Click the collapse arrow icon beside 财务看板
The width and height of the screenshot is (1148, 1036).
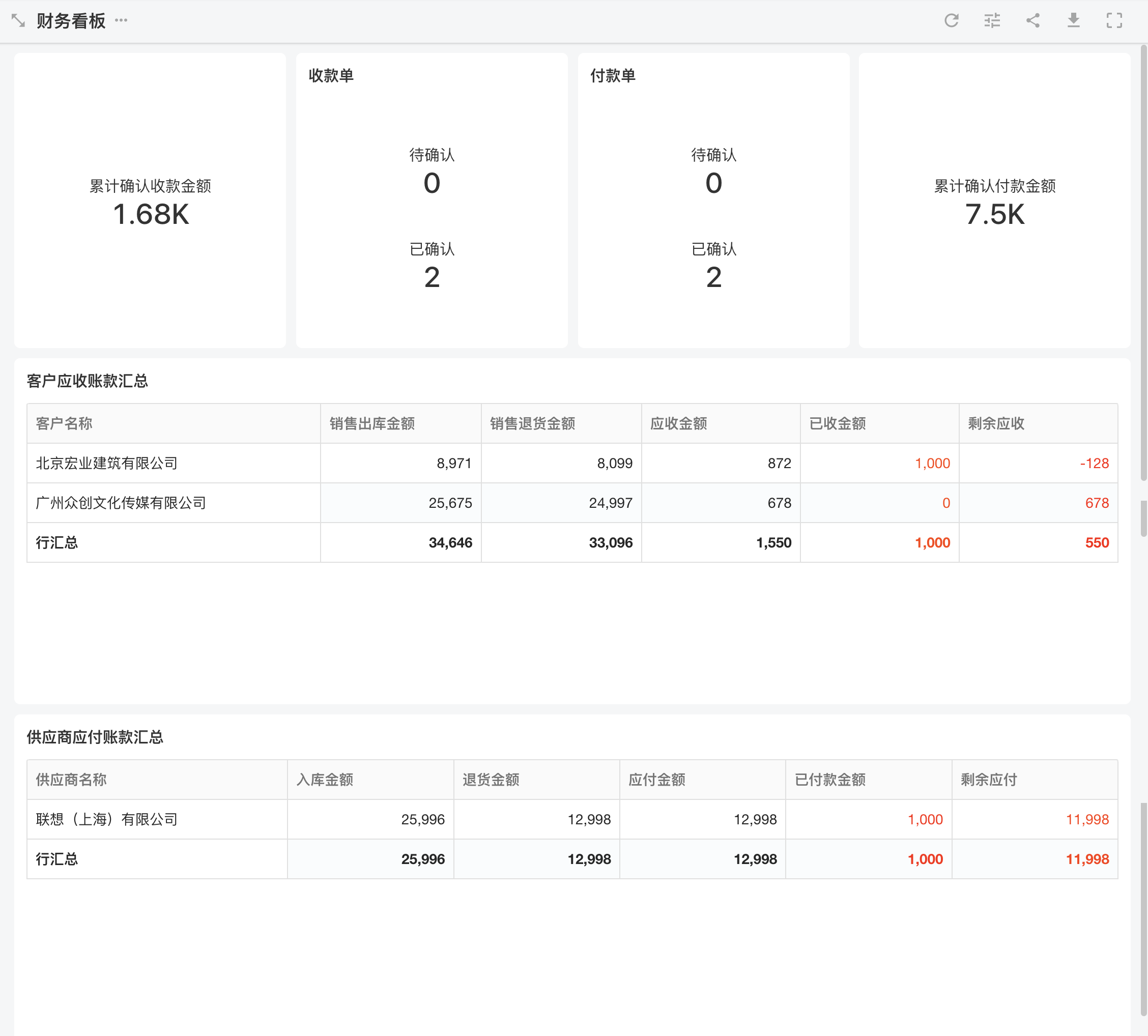tap(18, 21)
